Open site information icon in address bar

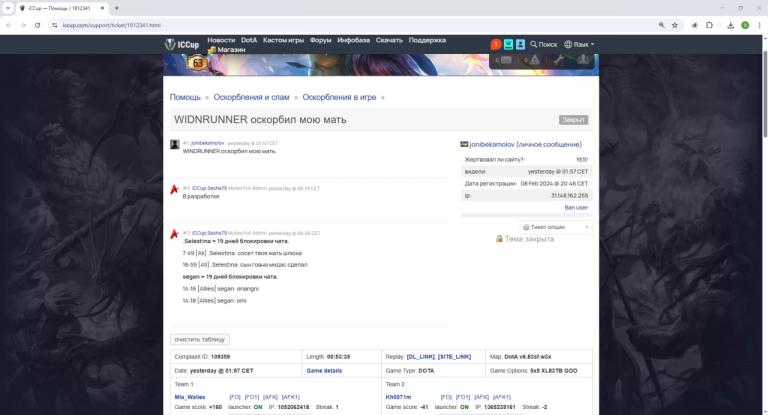(54, 25)
